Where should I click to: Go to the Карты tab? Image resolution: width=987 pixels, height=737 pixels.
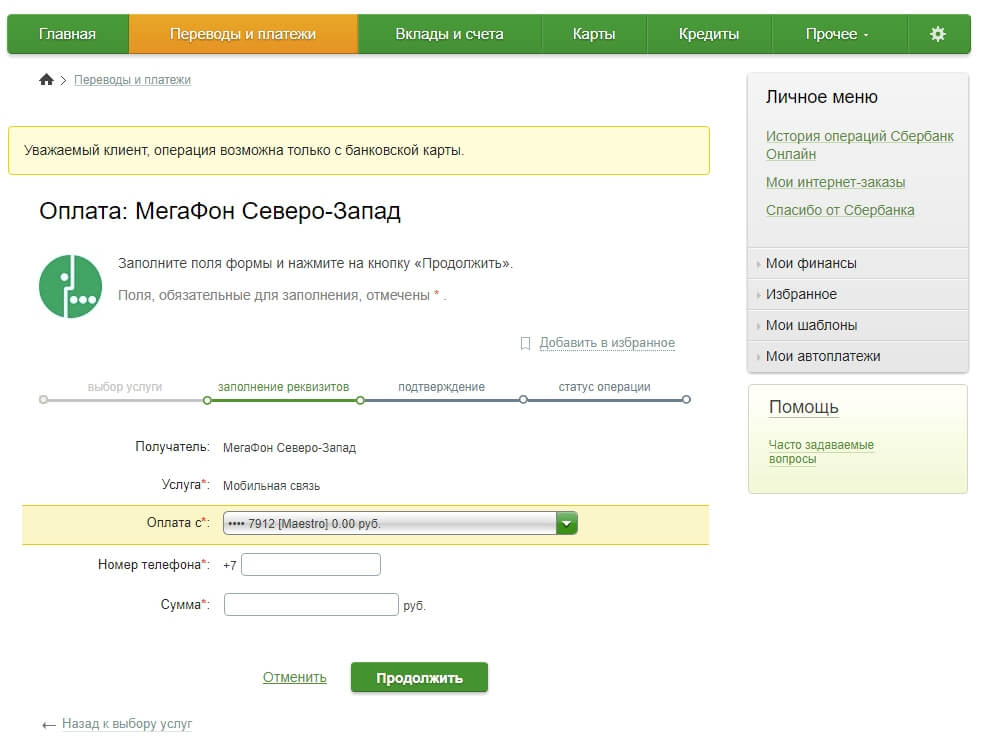594,34
